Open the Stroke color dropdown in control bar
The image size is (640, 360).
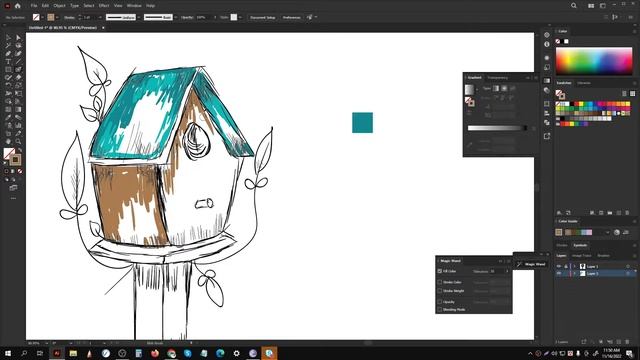tap(57, 18)
